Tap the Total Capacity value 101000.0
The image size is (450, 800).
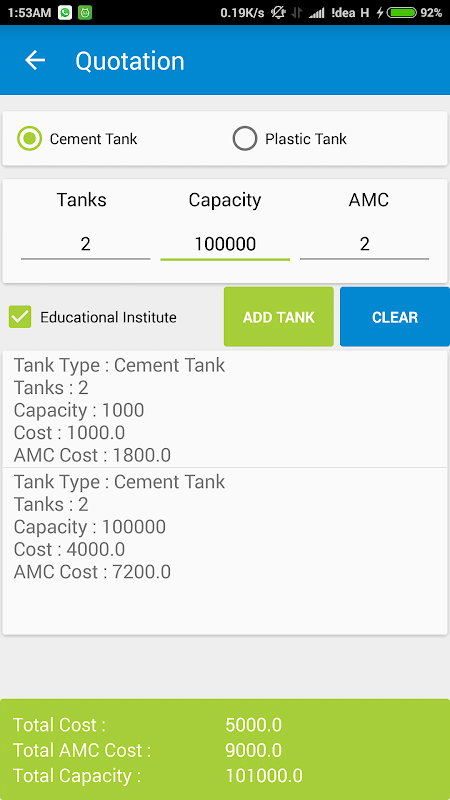pyautogui.click(x=264, y=776)
